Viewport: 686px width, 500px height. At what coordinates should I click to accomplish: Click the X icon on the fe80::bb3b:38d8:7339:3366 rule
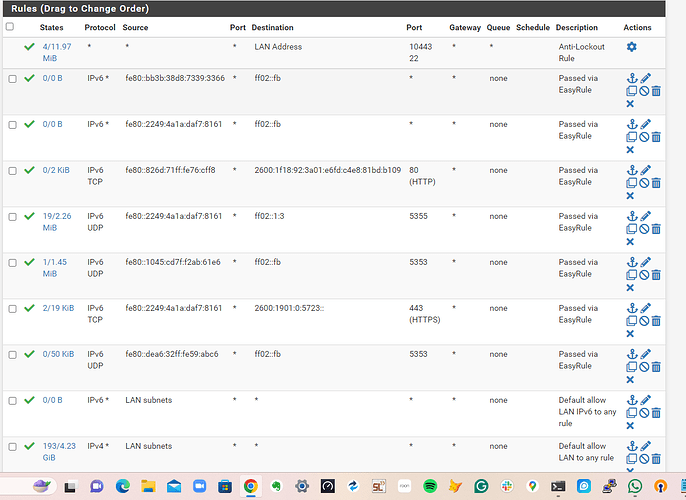tap(630, 104)
